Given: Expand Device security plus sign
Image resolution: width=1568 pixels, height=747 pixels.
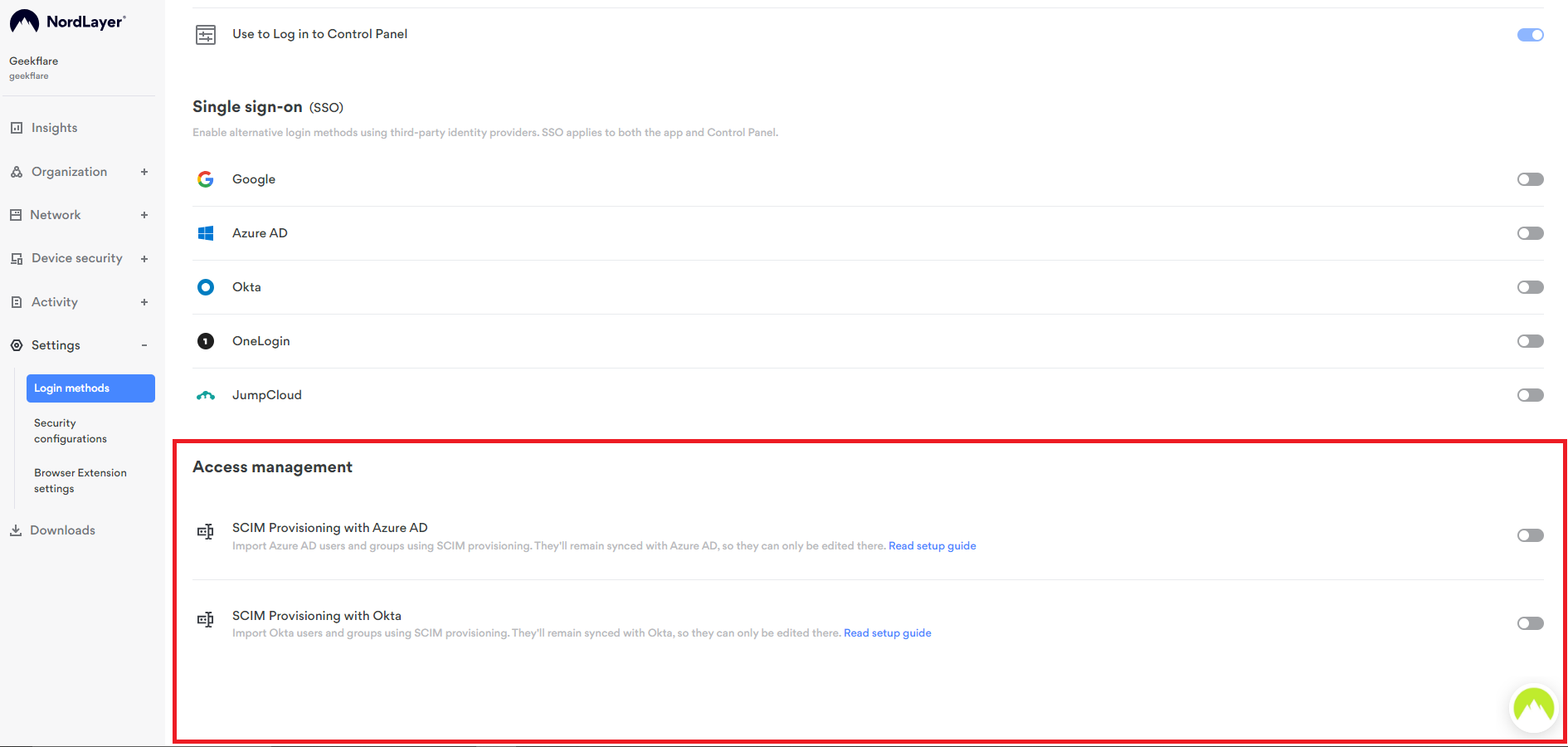Looking at the screenshot, I should (144, 259).
